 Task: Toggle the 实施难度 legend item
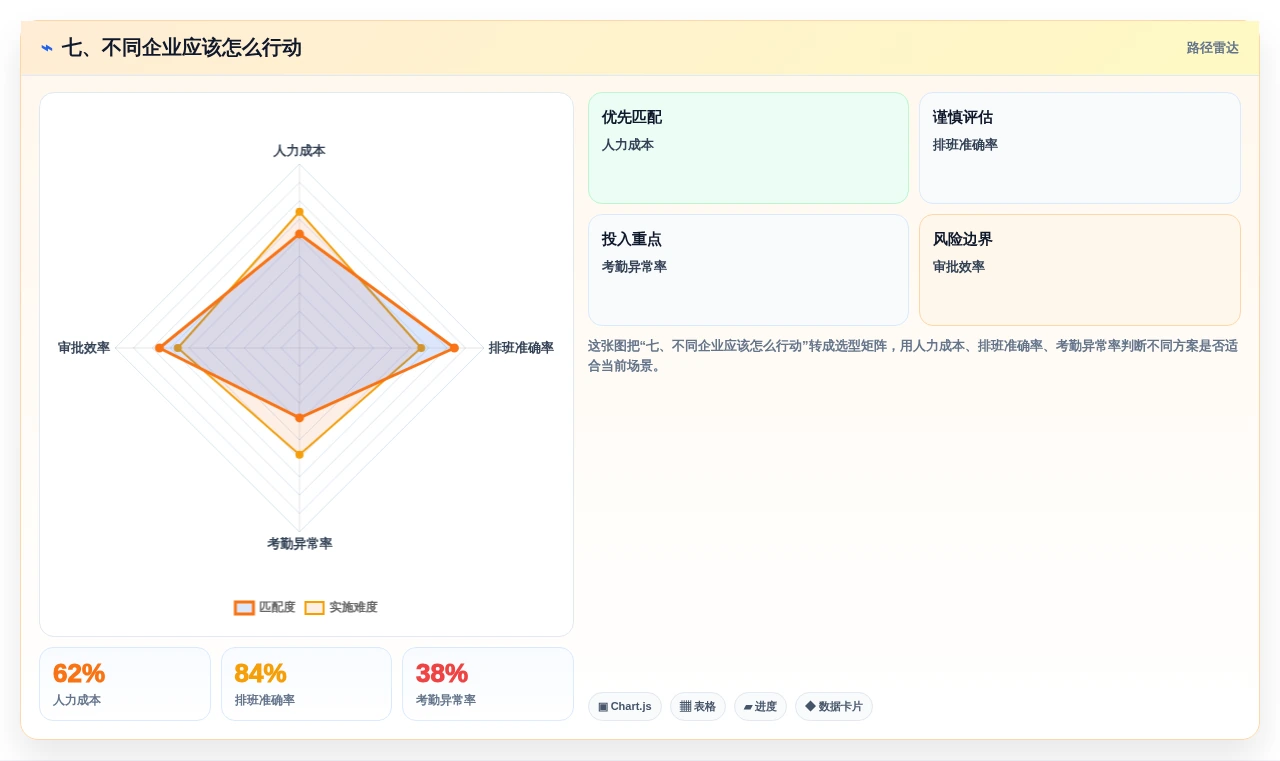pos(341,607)
